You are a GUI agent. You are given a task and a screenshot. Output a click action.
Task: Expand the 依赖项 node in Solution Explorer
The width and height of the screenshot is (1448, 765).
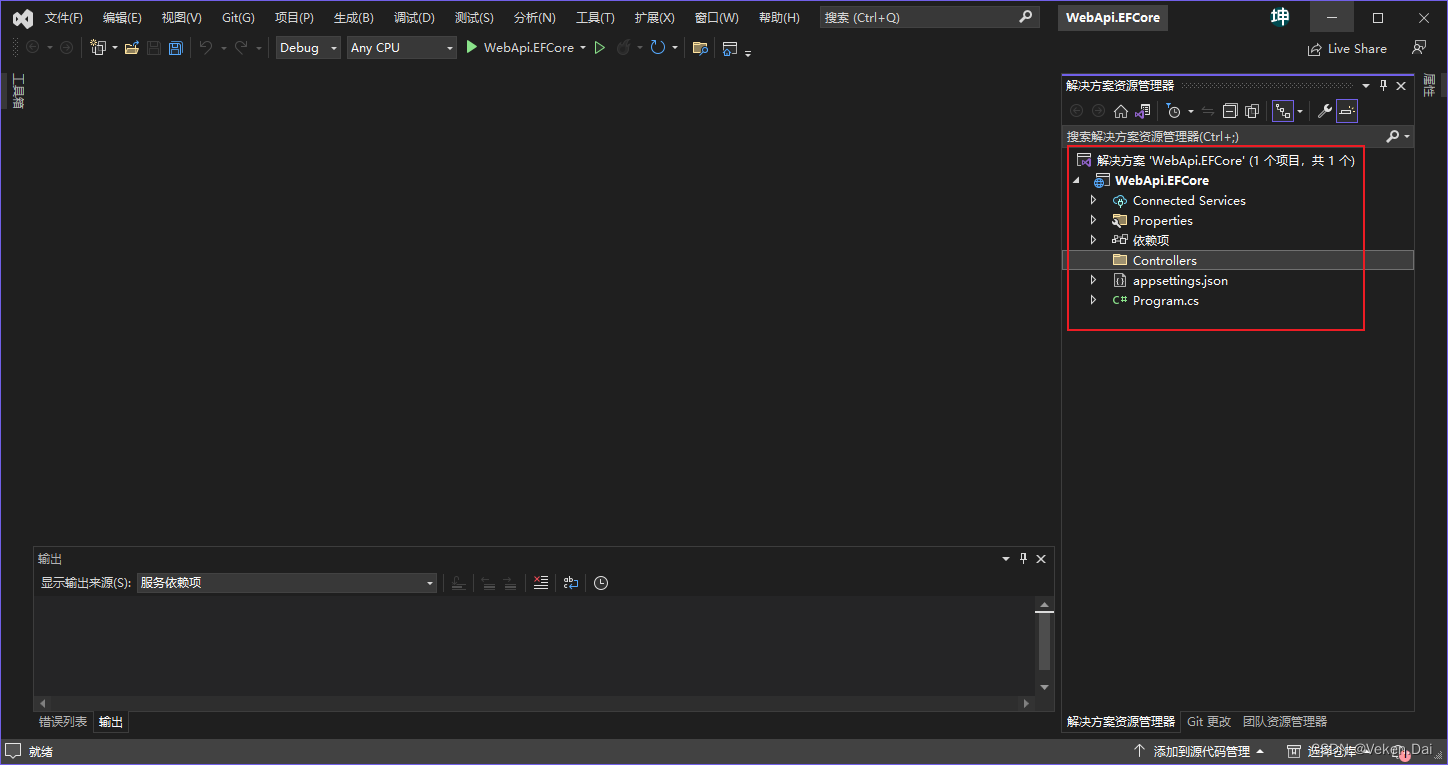1093,240
